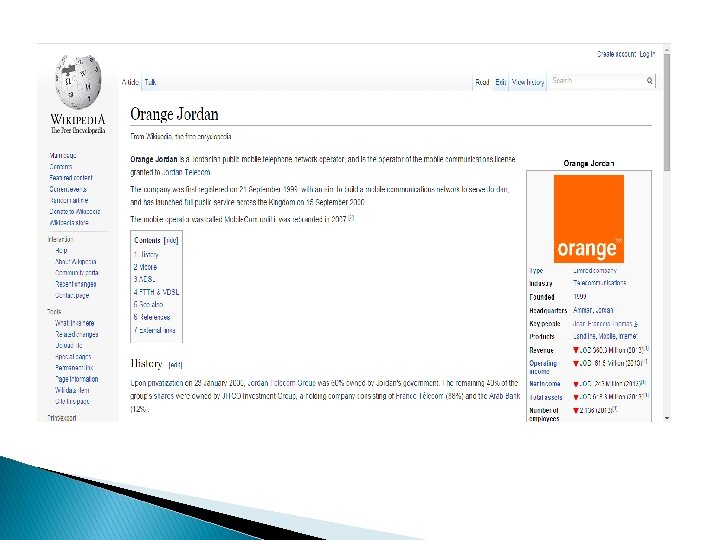Follow the Jordan Telecom link in intro
The height and width of the screenshot is (540, 720).
186,172
